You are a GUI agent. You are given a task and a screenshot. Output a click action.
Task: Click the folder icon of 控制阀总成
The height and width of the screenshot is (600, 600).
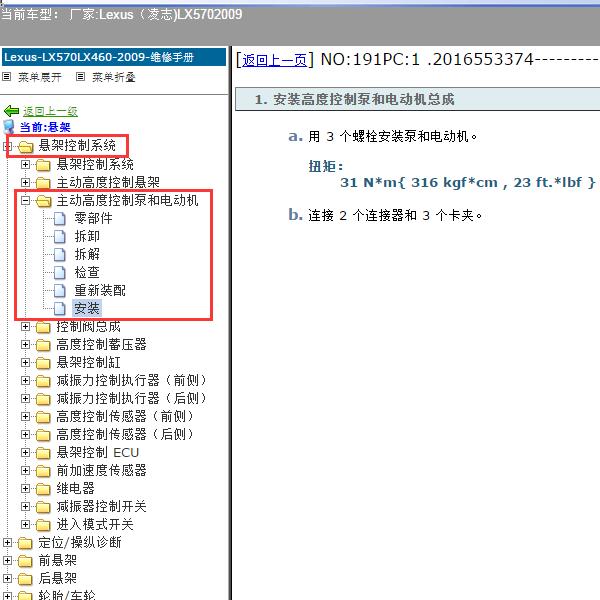(43, 327)
